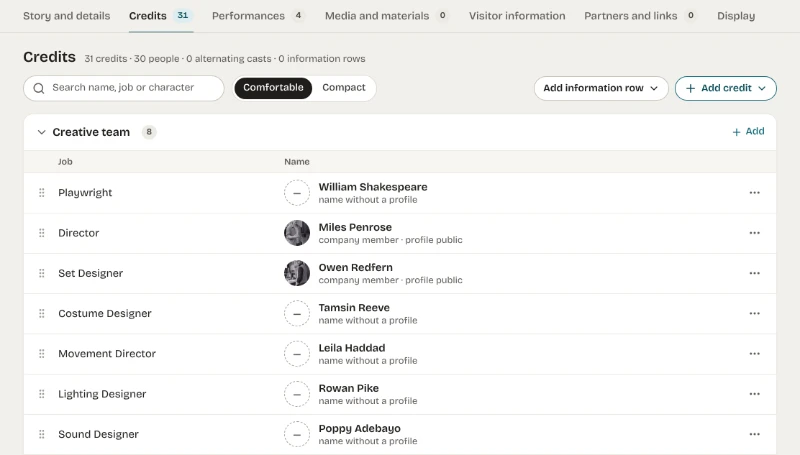Grab the drag handle for Playwright row
This screenshot has width=800, height=455.
pyautogui.click(x=42, y=193)
